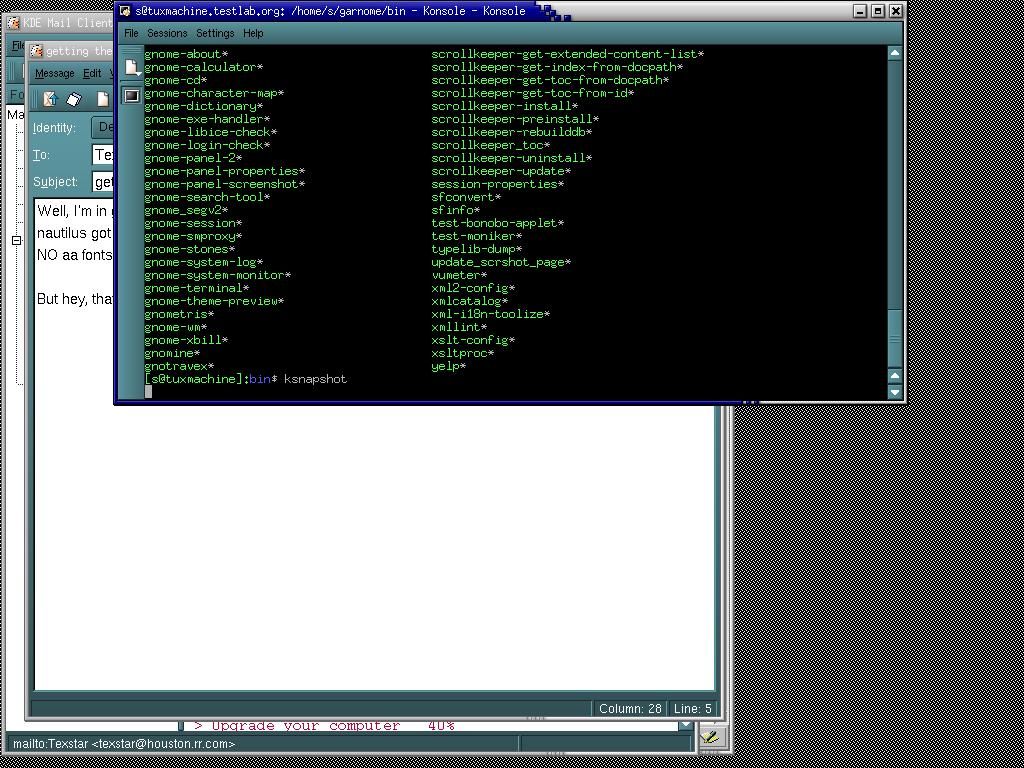1024x768 pixels.
Task: Click 'xmllint*' in the terminal listing
Action: (459, 327)
